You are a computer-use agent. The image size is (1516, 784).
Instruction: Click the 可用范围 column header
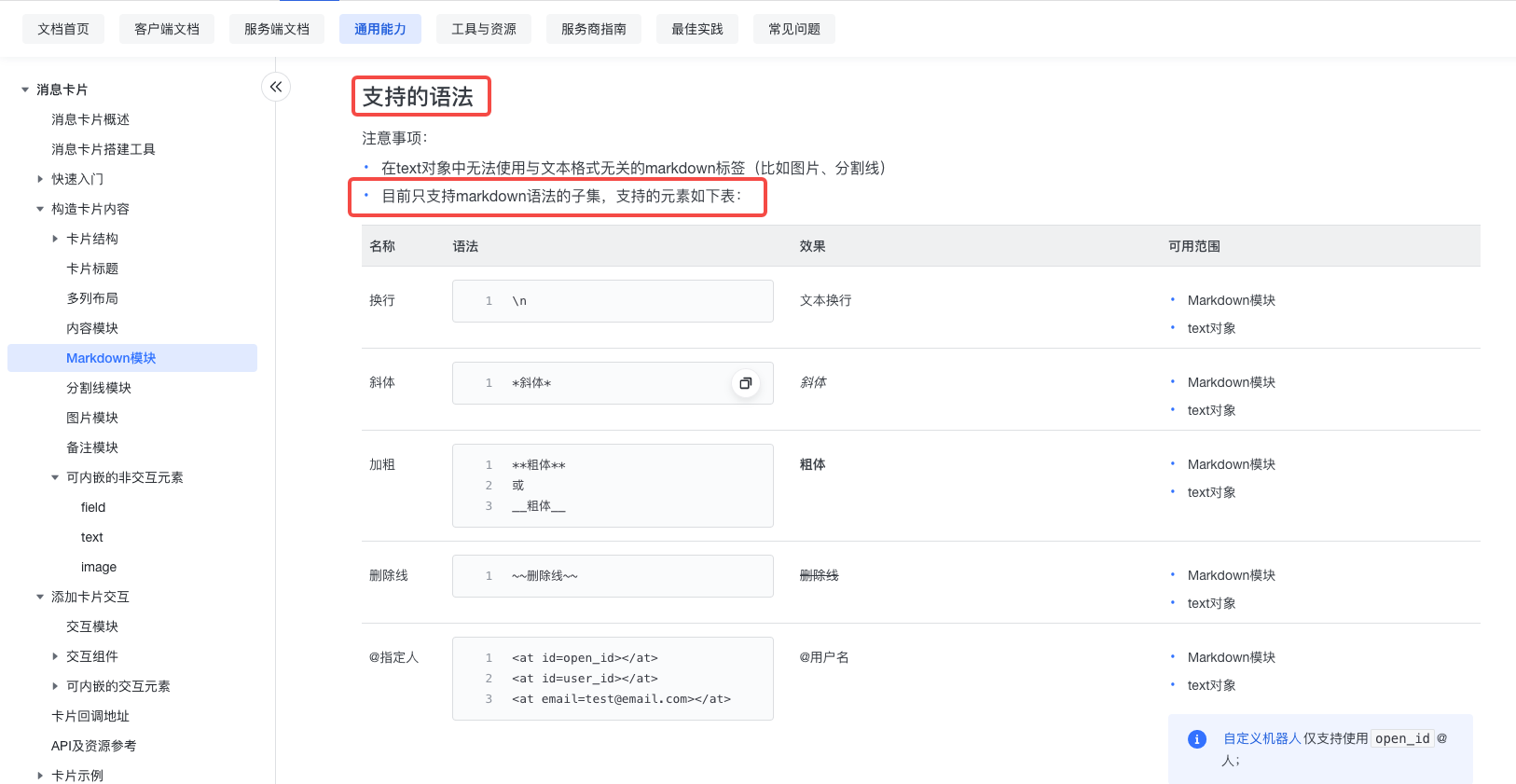[x=1194, y=246]
